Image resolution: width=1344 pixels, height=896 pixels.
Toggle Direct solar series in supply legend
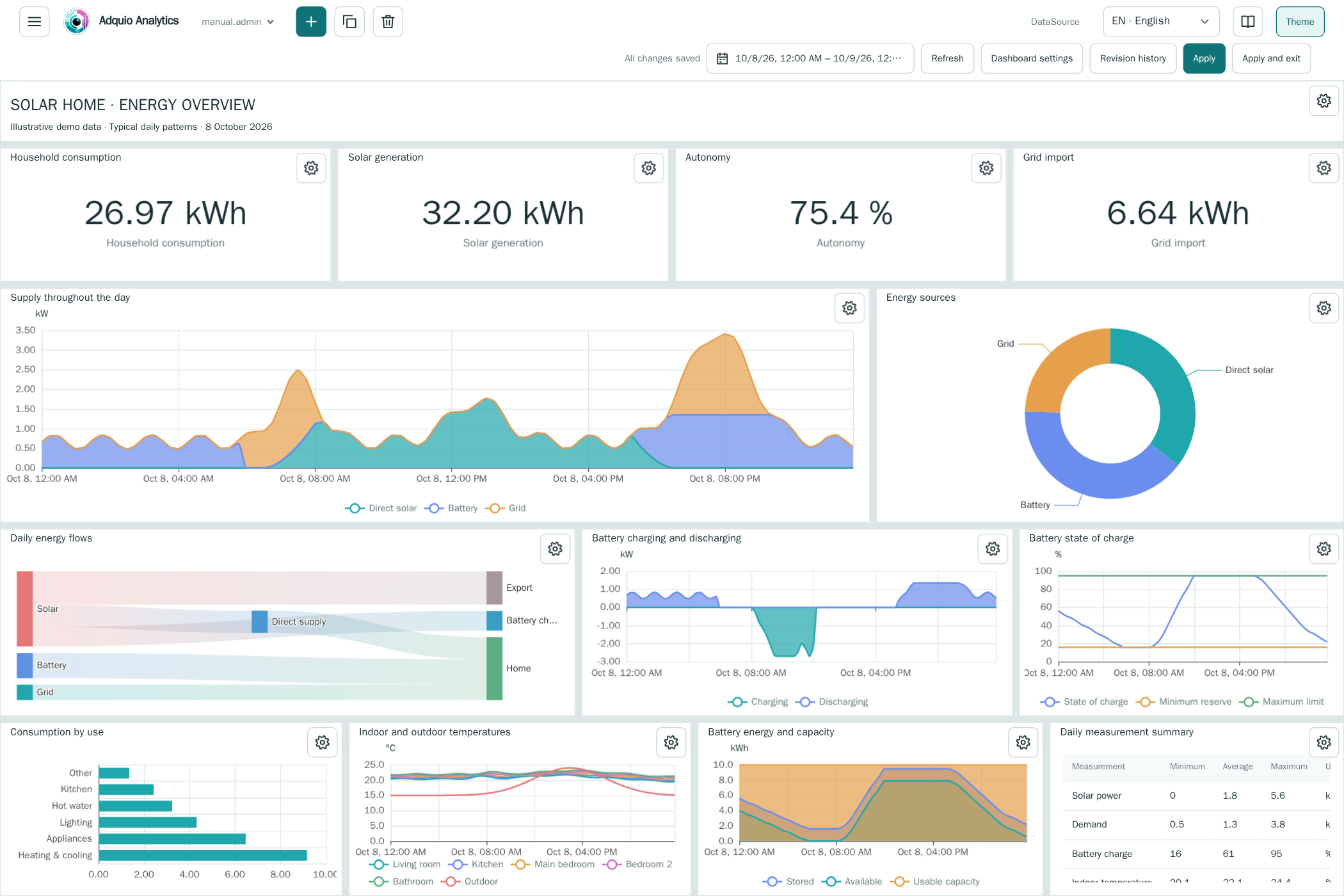(381, 508)
